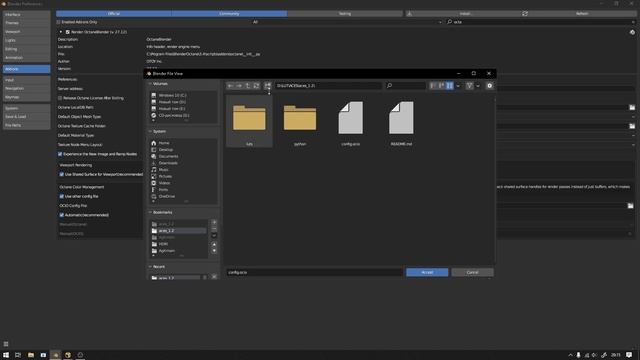Move bookmark down in the list
640x360 pixels.
(214, 251)
